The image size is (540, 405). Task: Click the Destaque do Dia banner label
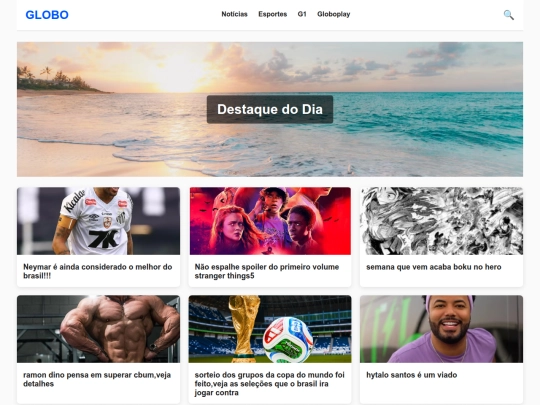click(270, 109)
